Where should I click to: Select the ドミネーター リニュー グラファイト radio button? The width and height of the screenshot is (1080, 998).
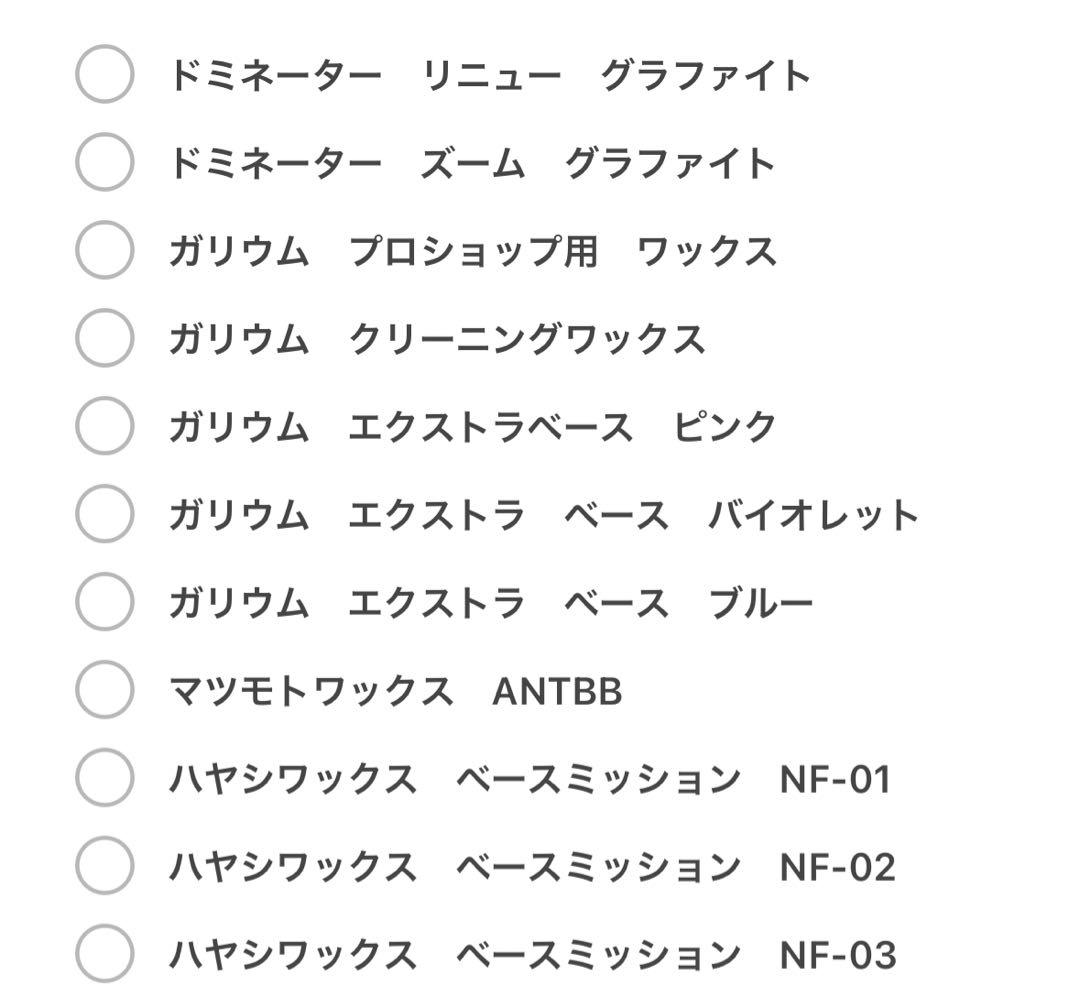[x=104, y=75]
